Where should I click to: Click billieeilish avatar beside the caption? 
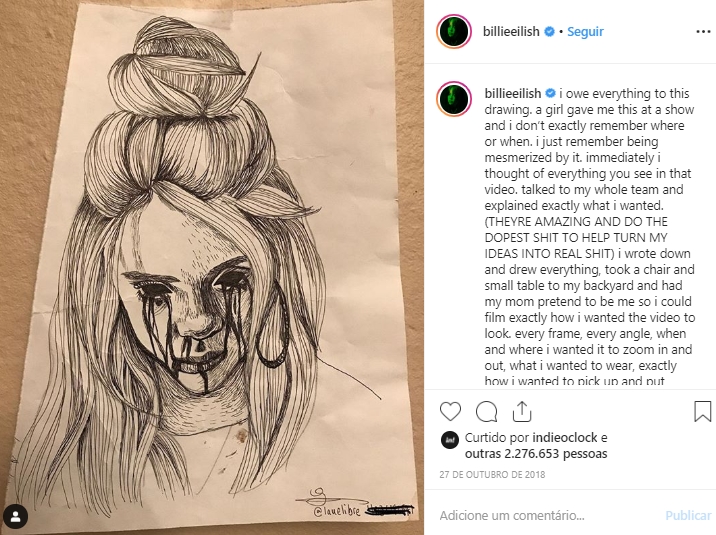454,99
